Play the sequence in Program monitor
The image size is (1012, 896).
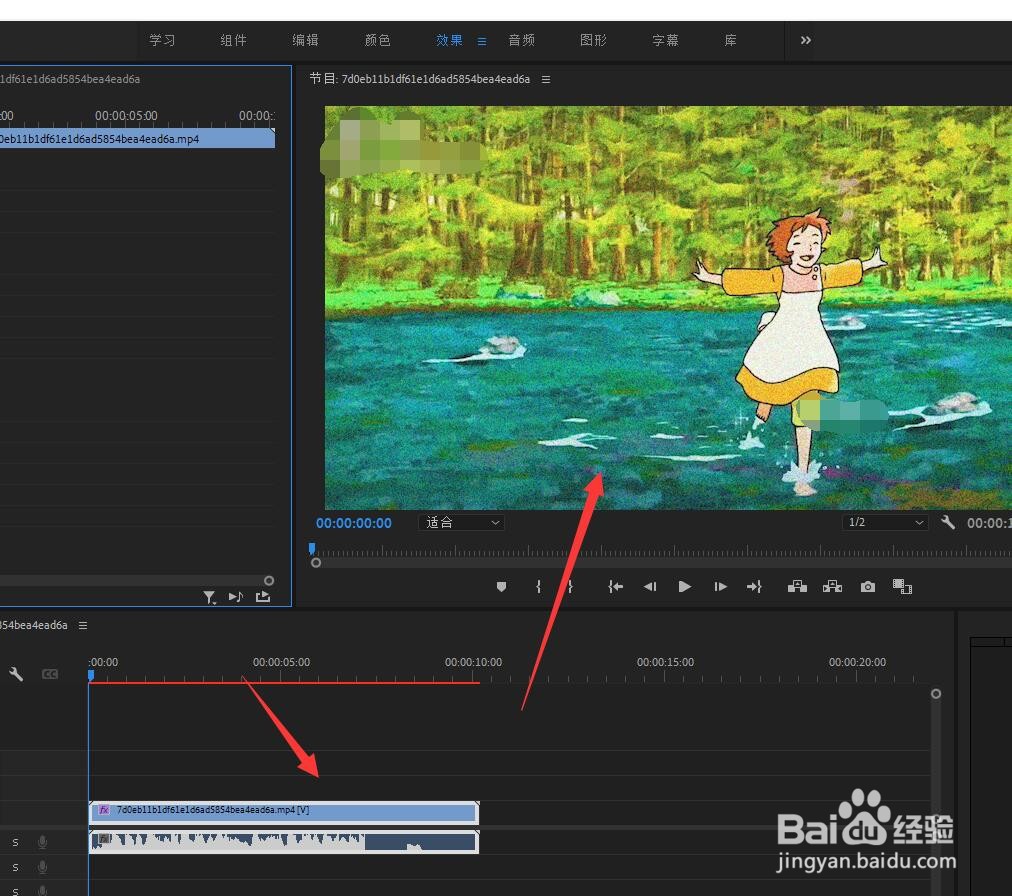coord(685,586)
